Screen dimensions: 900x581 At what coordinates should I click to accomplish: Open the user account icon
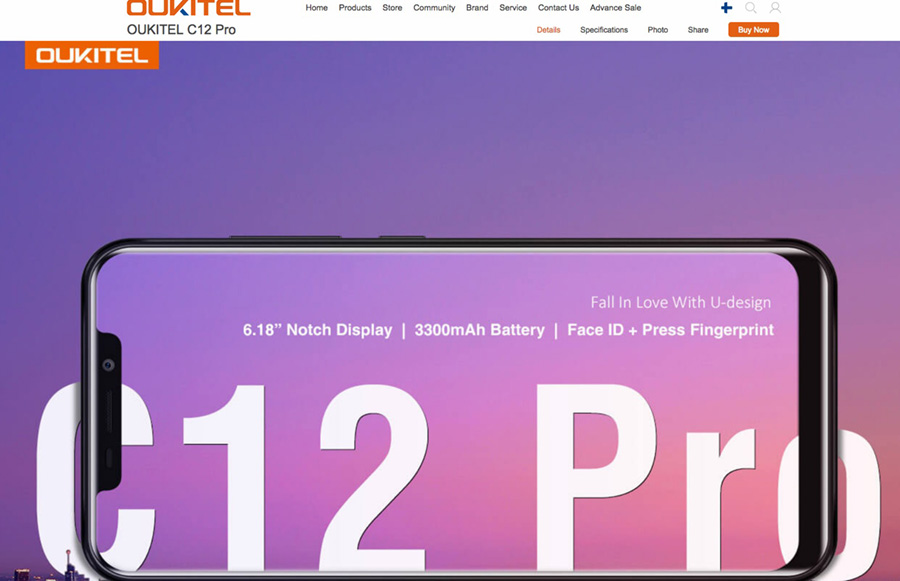click(775, 8)
